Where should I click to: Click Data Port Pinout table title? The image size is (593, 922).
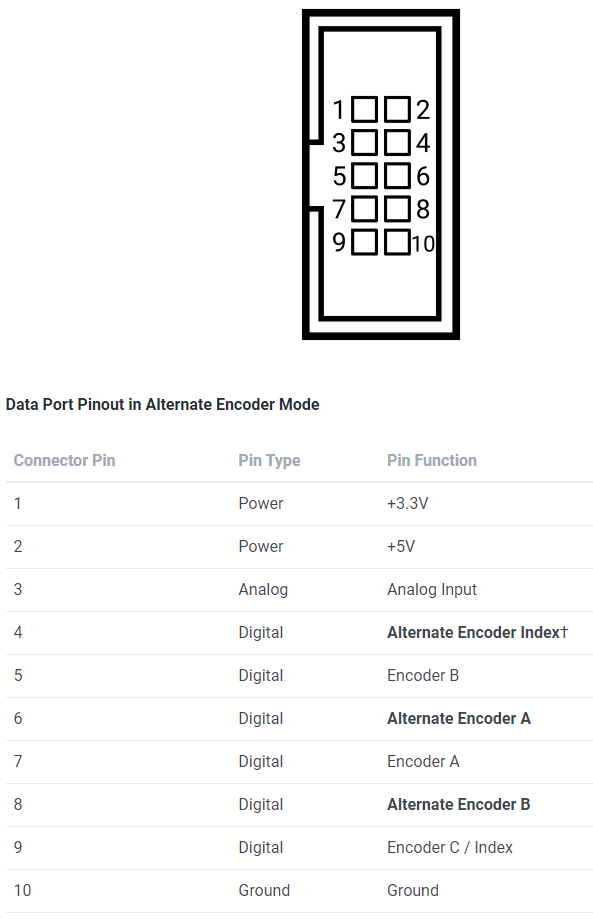pos(162,405)
